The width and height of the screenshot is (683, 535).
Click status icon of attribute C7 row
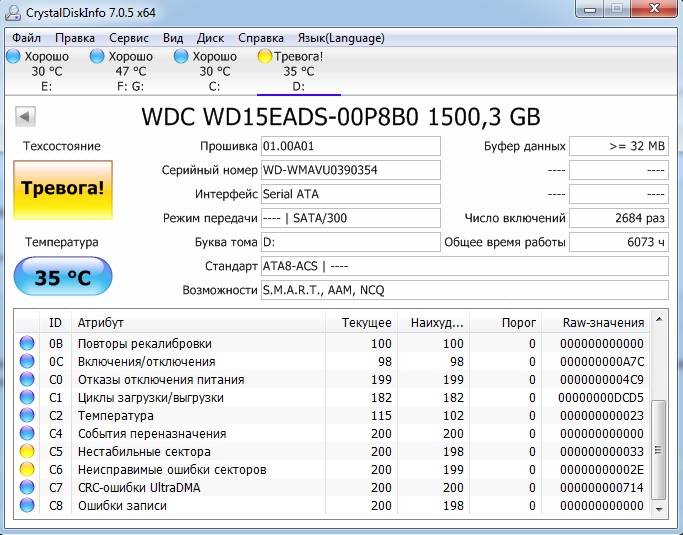[x=27, y=488]
